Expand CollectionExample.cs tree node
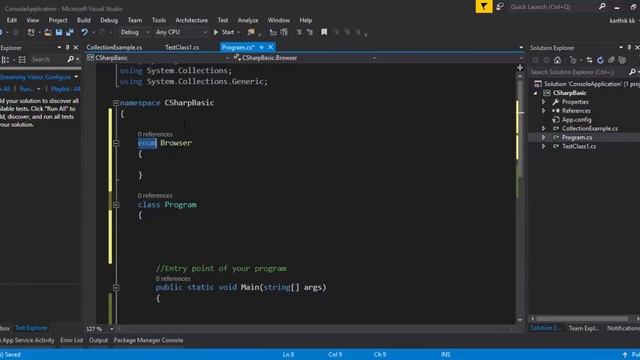 (543, 129)
